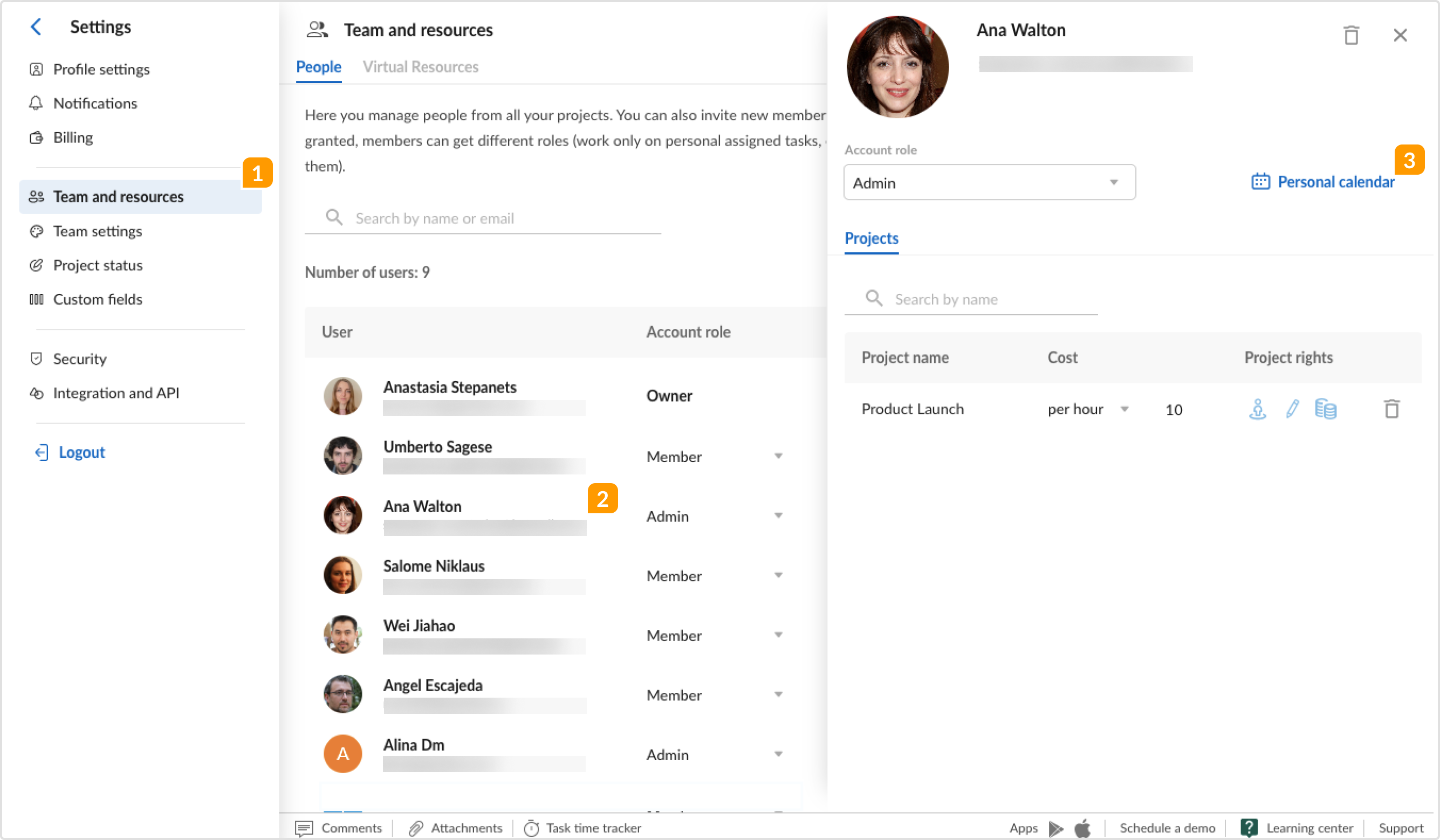The height and width of the screenshot is (840, 1440).
Task: Open the Learning center help icon
Action: click(x=1249, y=828)
